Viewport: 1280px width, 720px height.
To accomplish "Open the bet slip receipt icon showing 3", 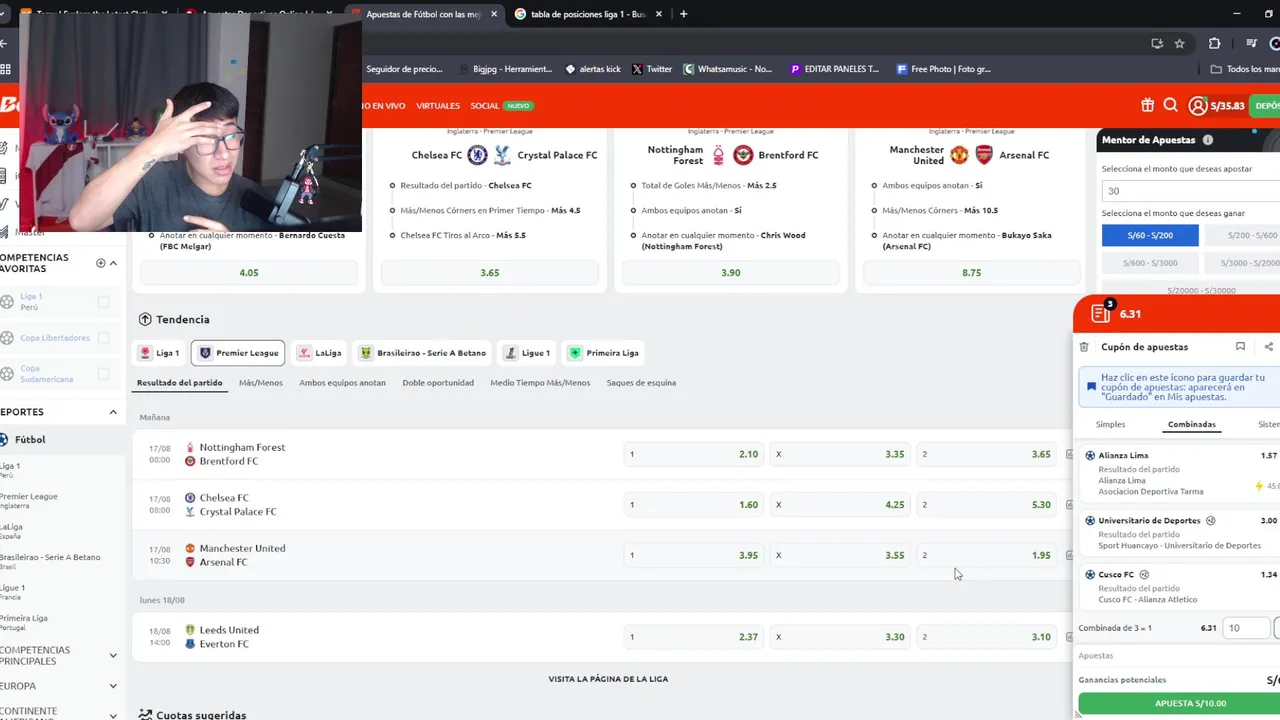I will coord(1102,313).
